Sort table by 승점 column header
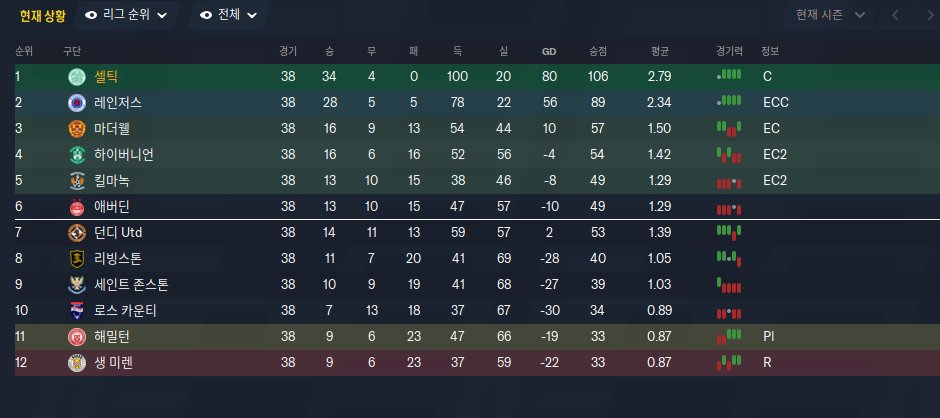 pos(598,51)
